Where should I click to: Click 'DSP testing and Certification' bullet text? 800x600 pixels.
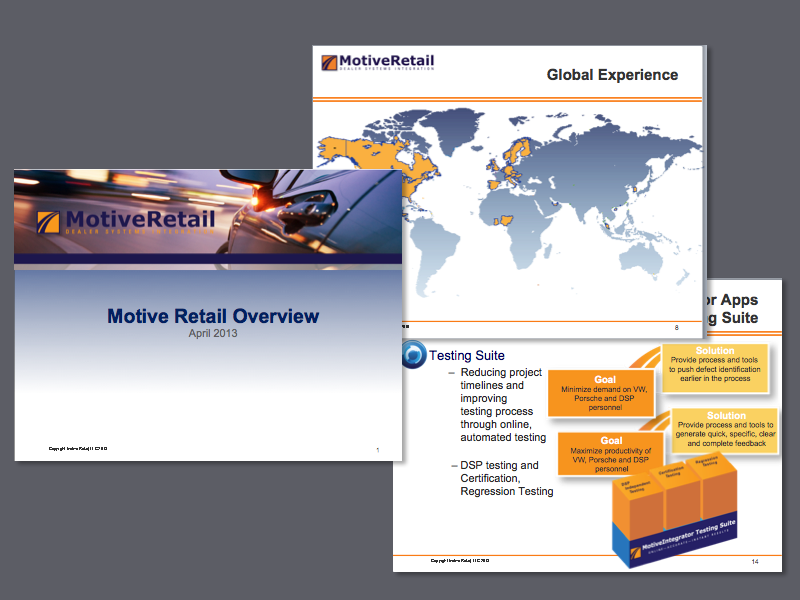[506, 478]
